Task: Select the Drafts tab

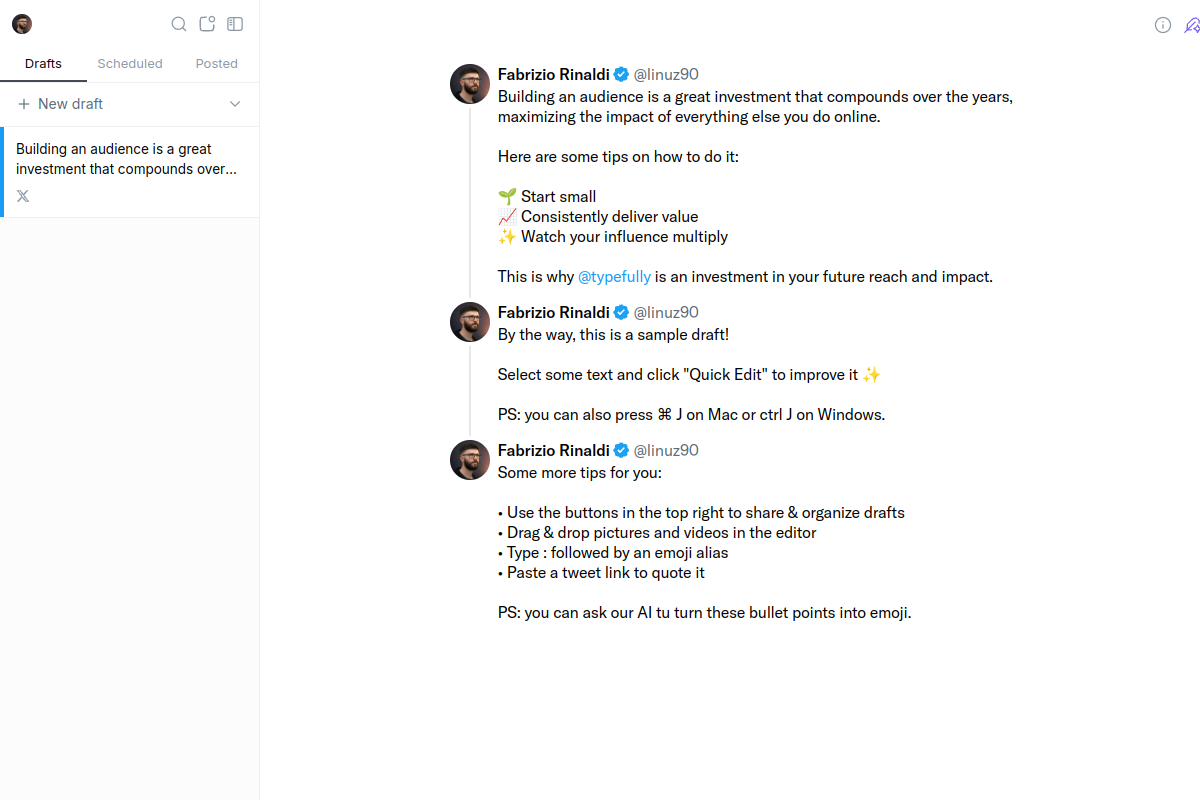Action: [43, 63]
